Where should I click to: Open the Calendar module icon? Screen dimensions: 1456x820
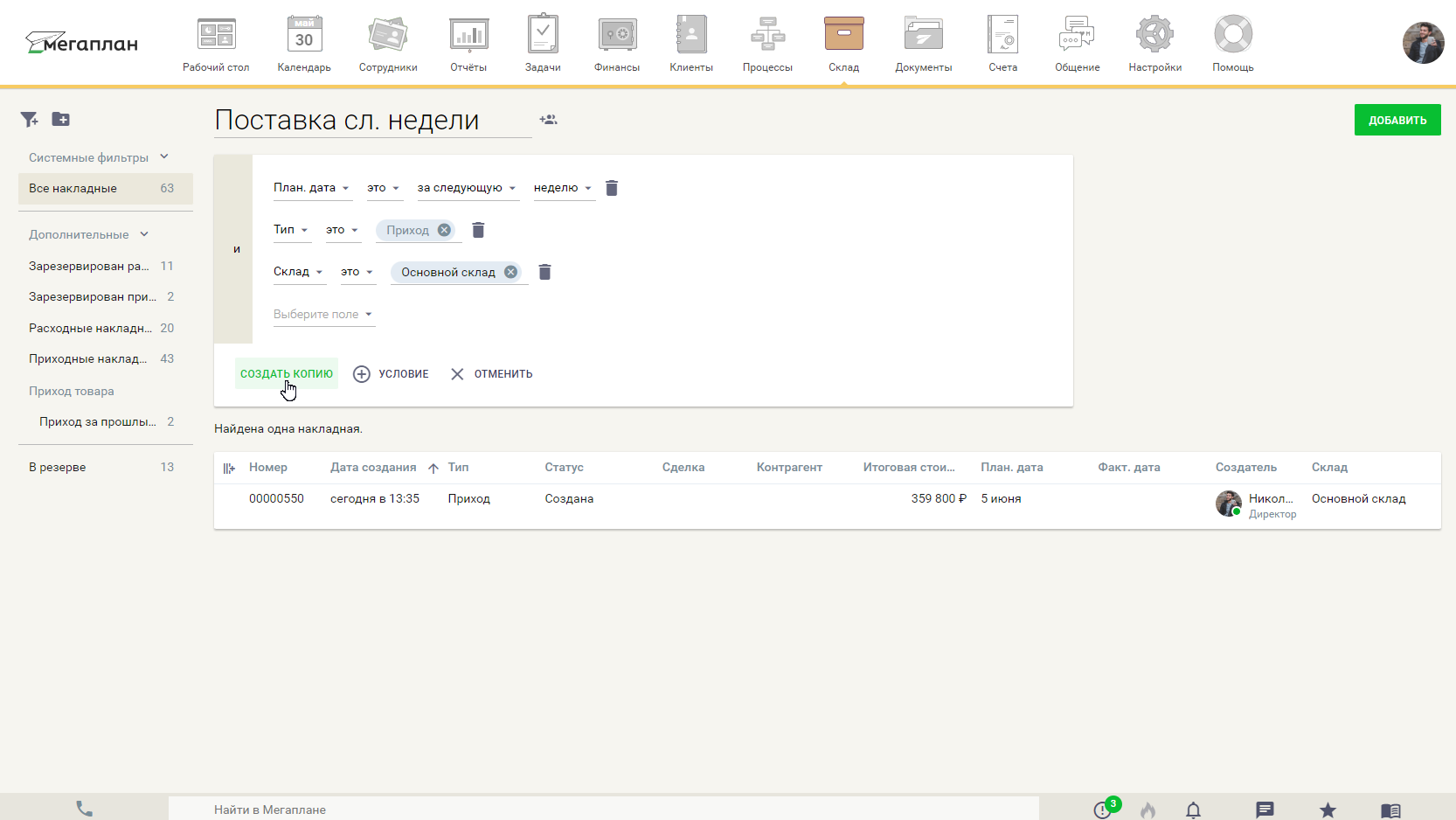click(304, 35)
